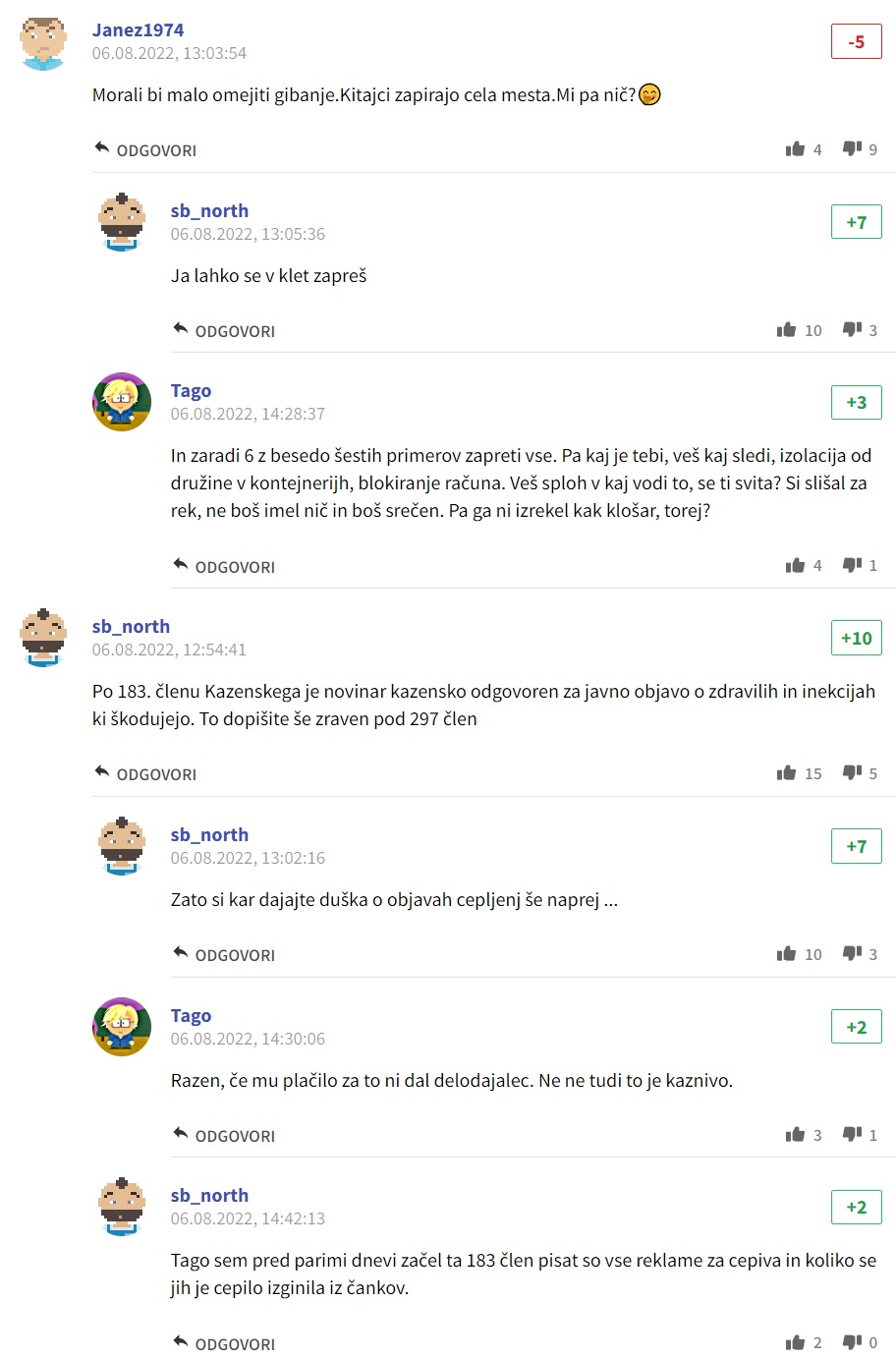Thumbs up sb_north's 13:02:16 reply
Viewport: 896px width, 1359px height.
pyautogui.click(x=786, y=954)
